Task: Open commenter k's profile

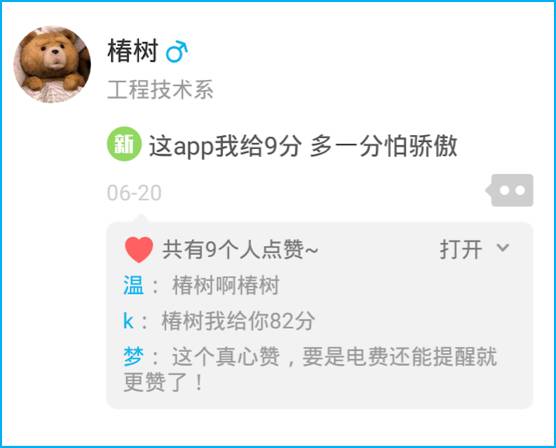Action: click(128, 321)
